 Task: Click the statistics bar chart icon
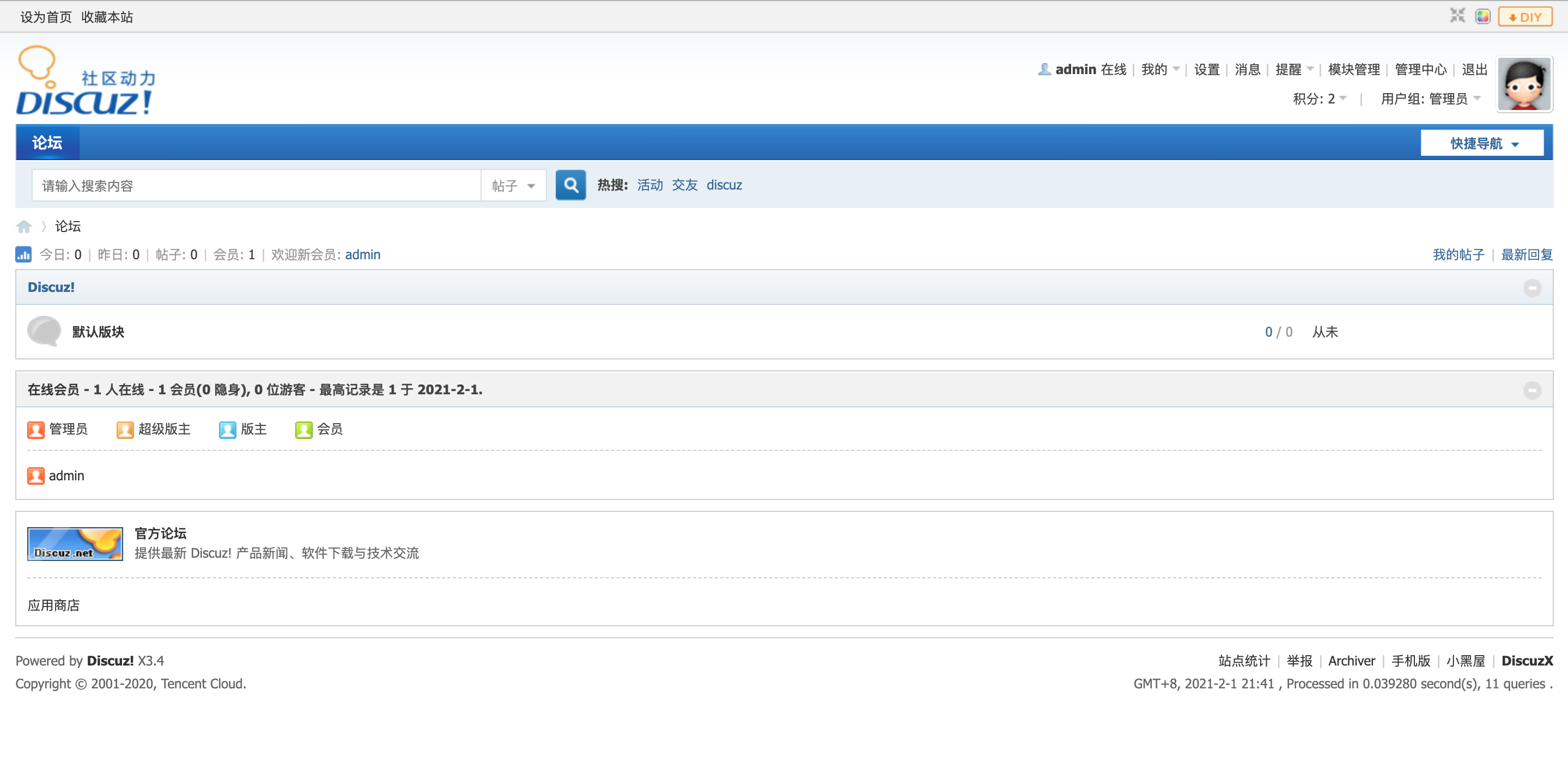(23, 254)
